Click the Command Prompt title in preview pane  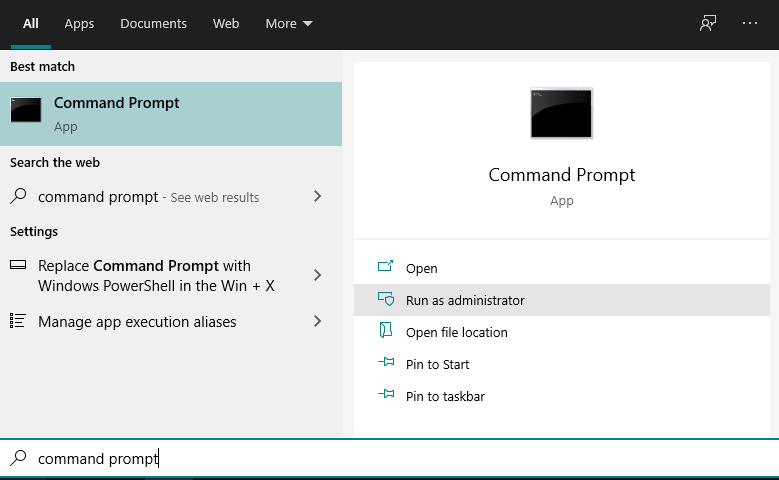561,175
